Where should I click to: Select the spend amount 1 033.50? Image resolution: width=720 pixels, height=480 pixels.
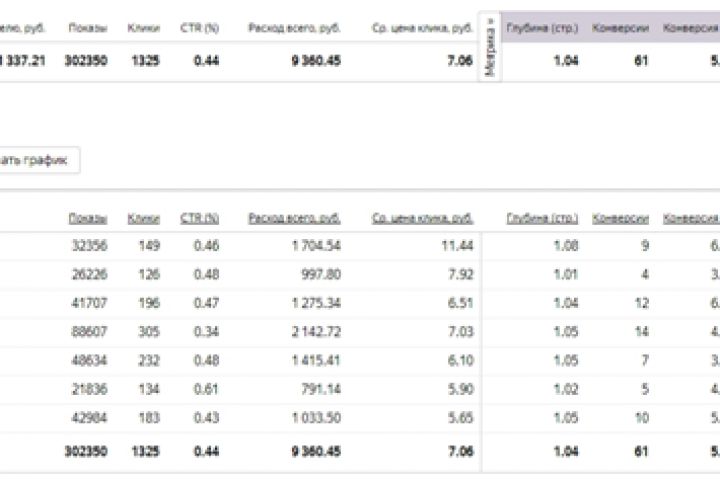pos(316,418)
